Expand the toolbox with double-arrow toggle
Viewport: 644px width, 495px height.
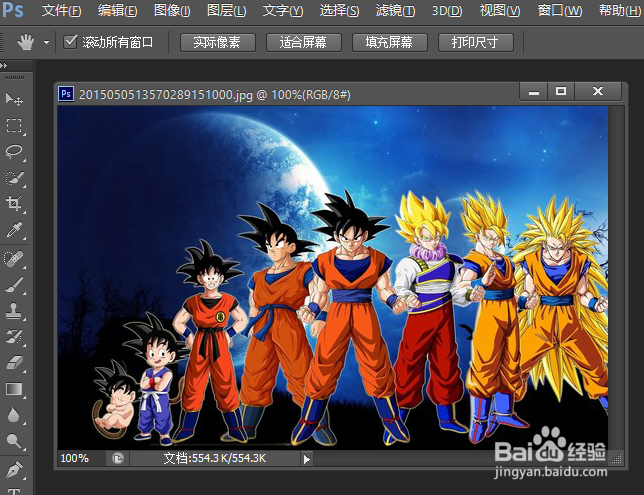point(4,65)
